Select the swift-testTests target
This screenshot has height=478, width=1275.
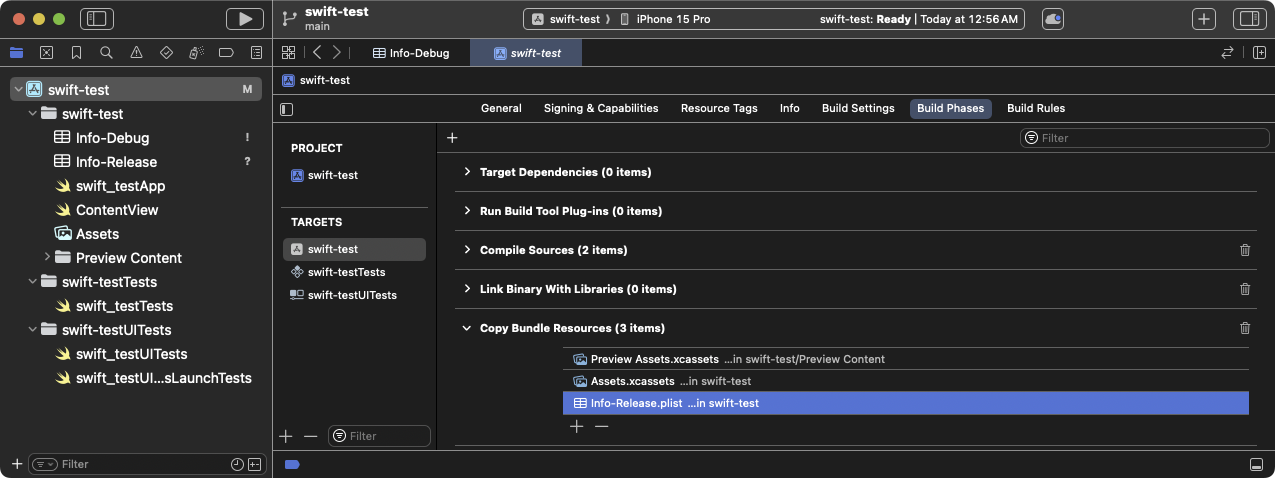pos(346,272)
